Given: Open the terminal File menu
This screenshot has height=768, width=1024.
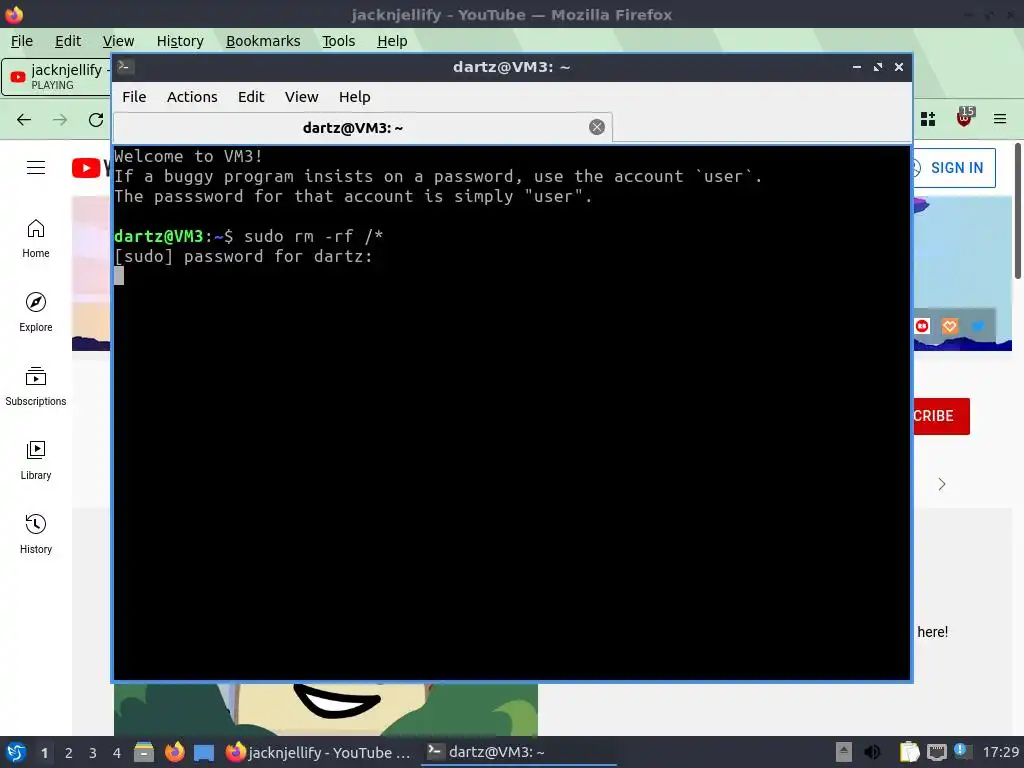Looking at the screenshot, I should pyautogui.click(x=134, y=97).
